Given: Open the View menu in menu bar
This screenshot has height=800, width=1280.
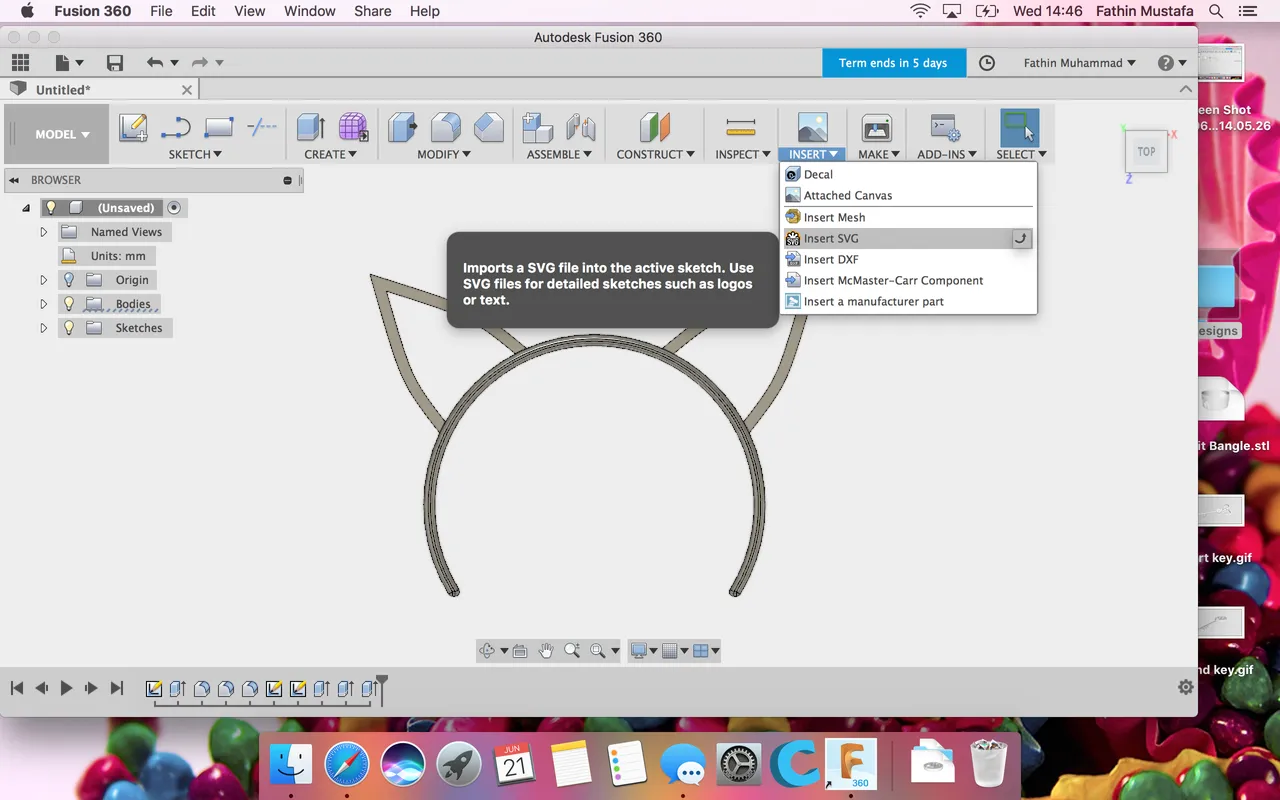Looking at the screenshot, I should tap(250, 11).
